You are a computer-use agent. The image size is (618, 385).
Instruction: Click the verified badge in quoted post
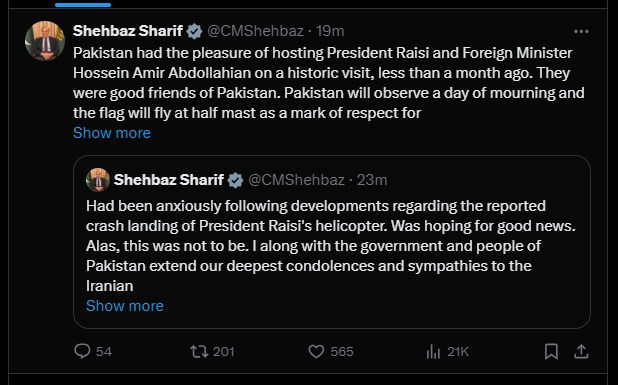235,180
